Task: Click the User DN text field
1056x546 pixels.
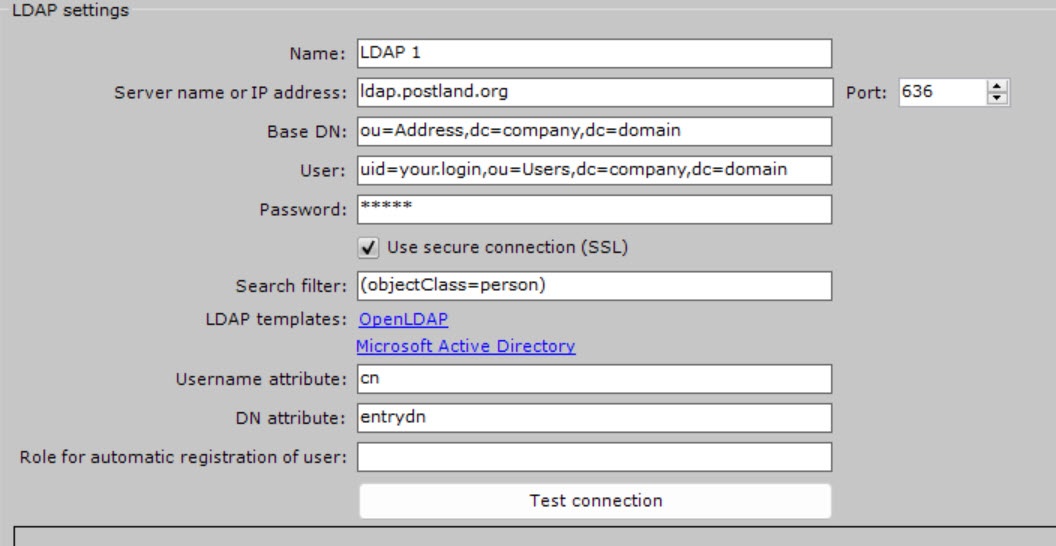Action: pyautogui.click(x=594, y=170)
